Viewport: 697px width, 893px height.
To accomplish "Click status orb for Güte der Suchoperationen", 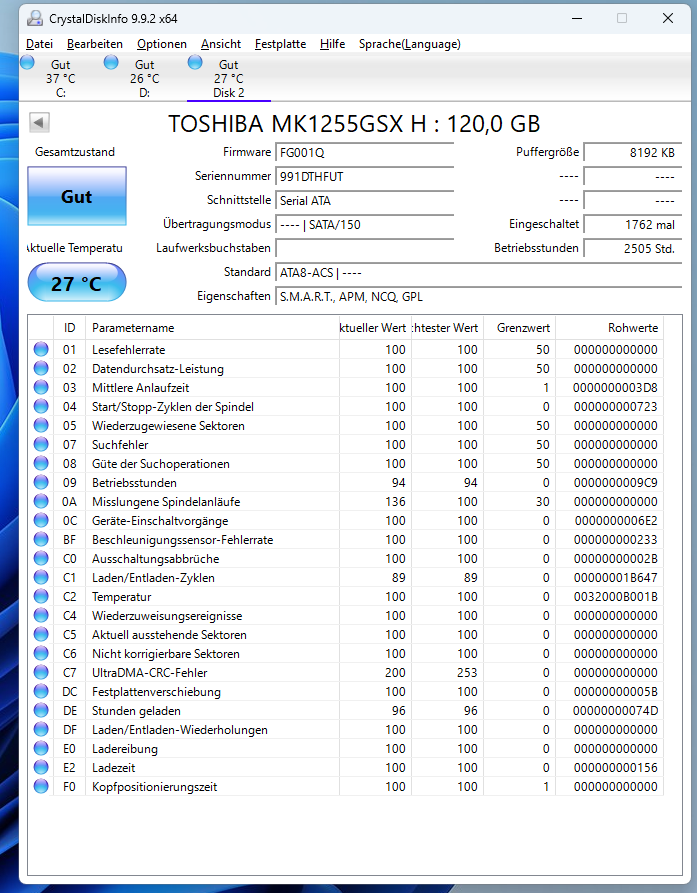I will (41, 463).
